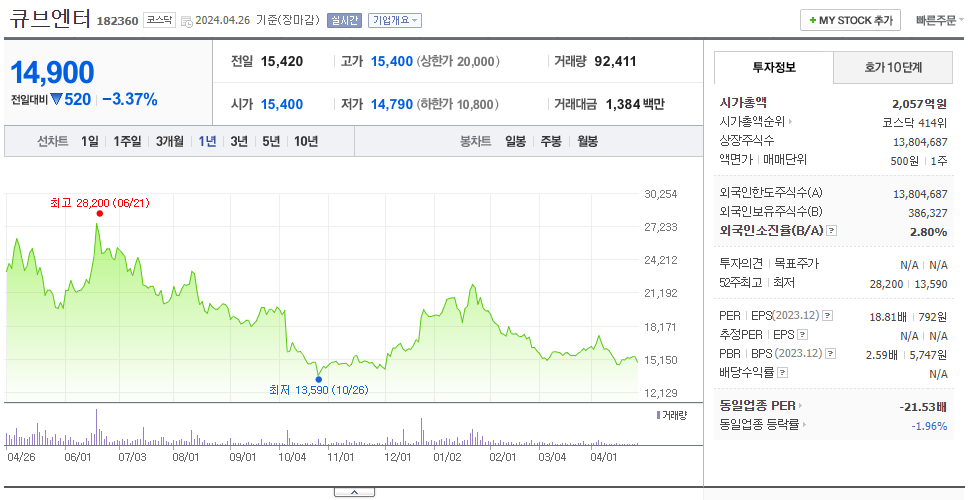
Task: Click the 코스닥 414위 ranking text
Action: [915, 122]
